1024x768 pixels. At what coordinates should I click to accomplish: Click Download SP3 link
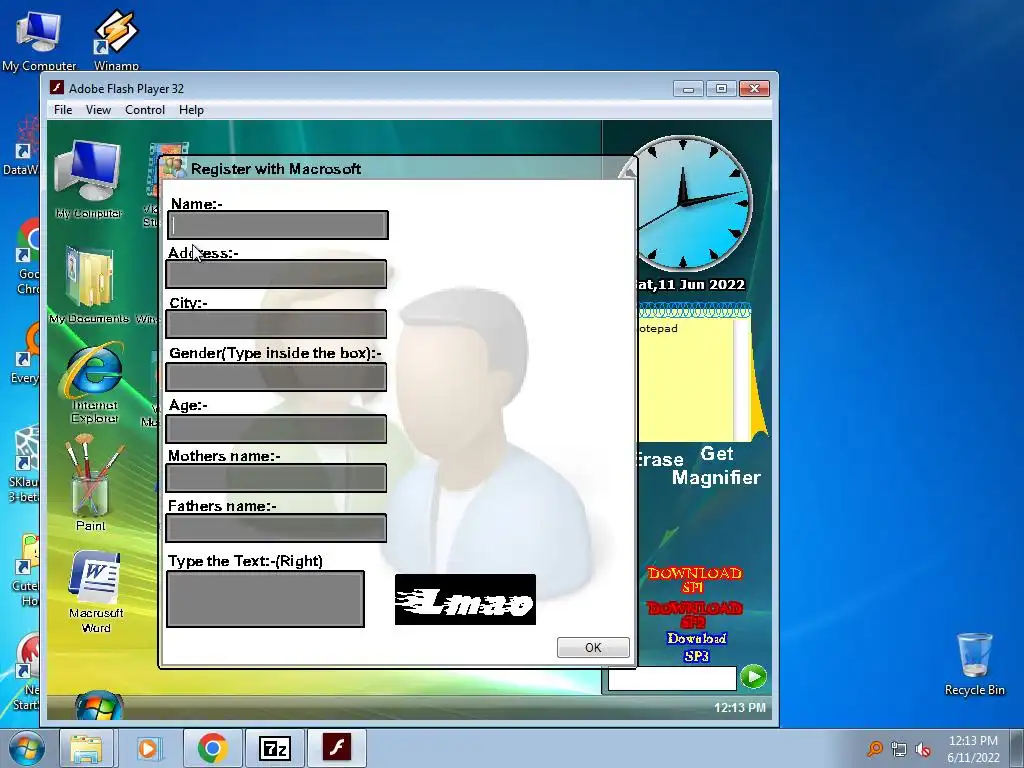click(697, 647)
